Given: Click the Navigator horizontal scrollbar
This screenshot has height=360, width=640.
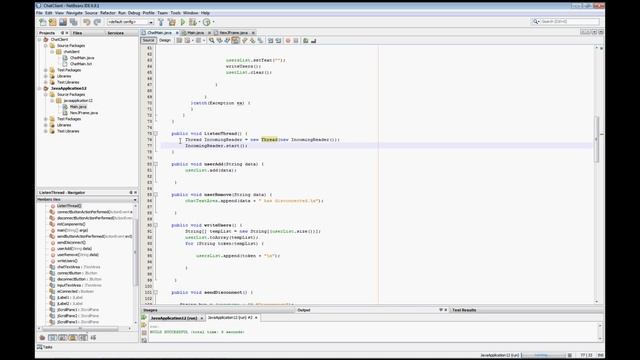Looking at the screenshot, I should (x=80, y=329).
